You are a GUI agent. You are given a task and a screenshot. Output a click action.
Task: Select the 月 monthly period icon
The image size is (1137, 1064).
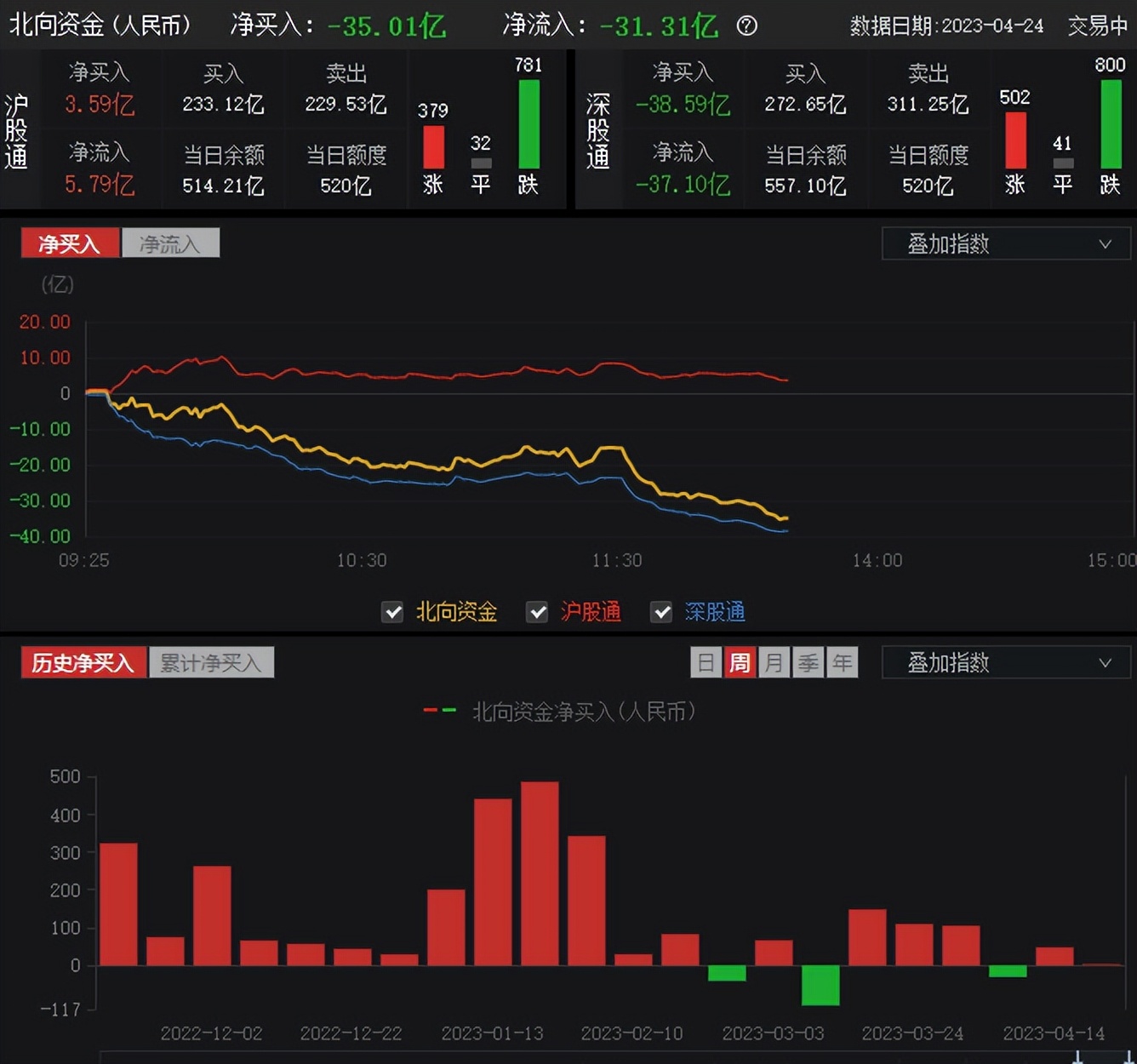pos(774,662)
